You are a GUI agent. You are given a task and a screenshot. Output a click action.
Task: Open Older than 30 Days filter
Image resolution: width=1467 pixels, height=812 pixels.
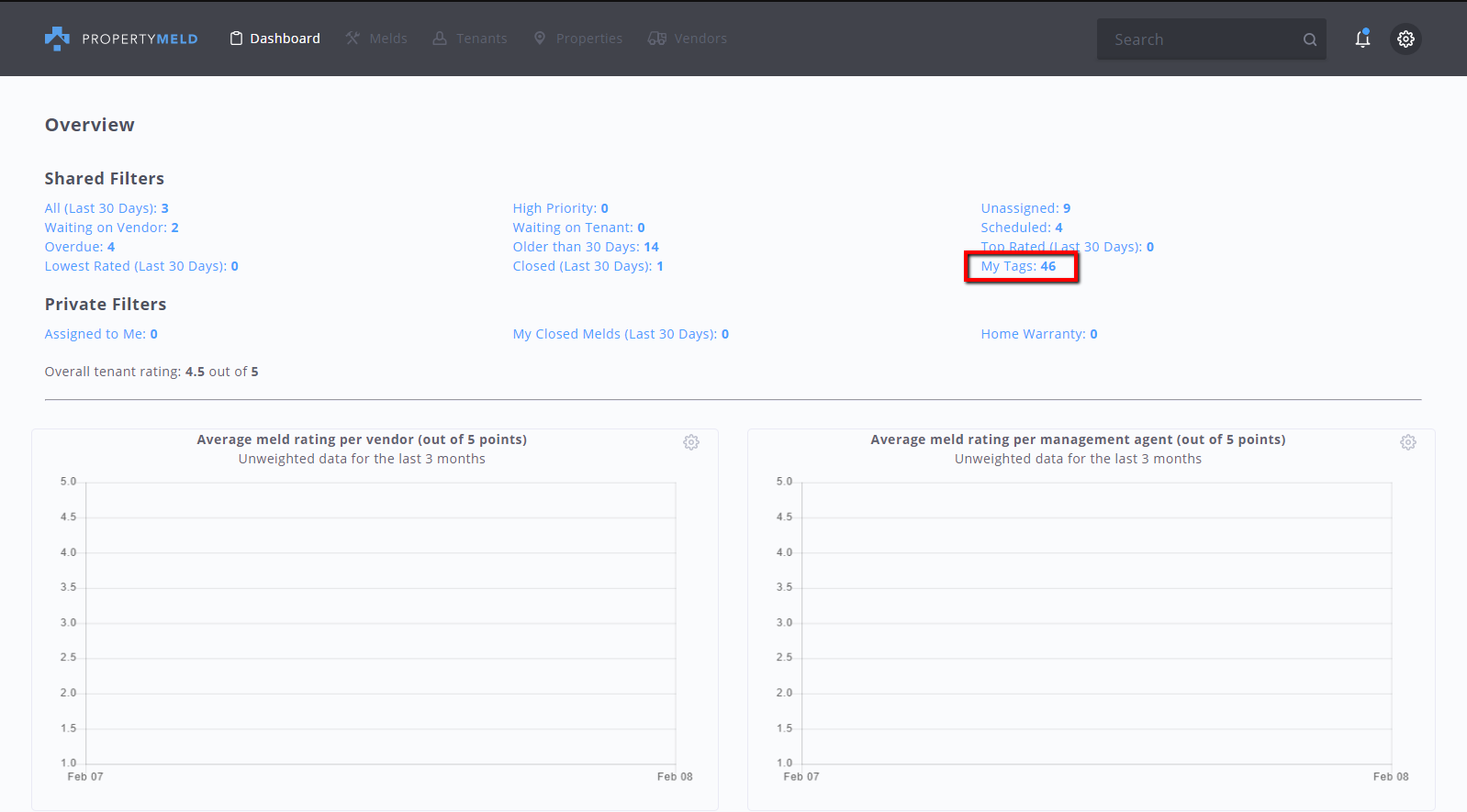coord(586,247)
